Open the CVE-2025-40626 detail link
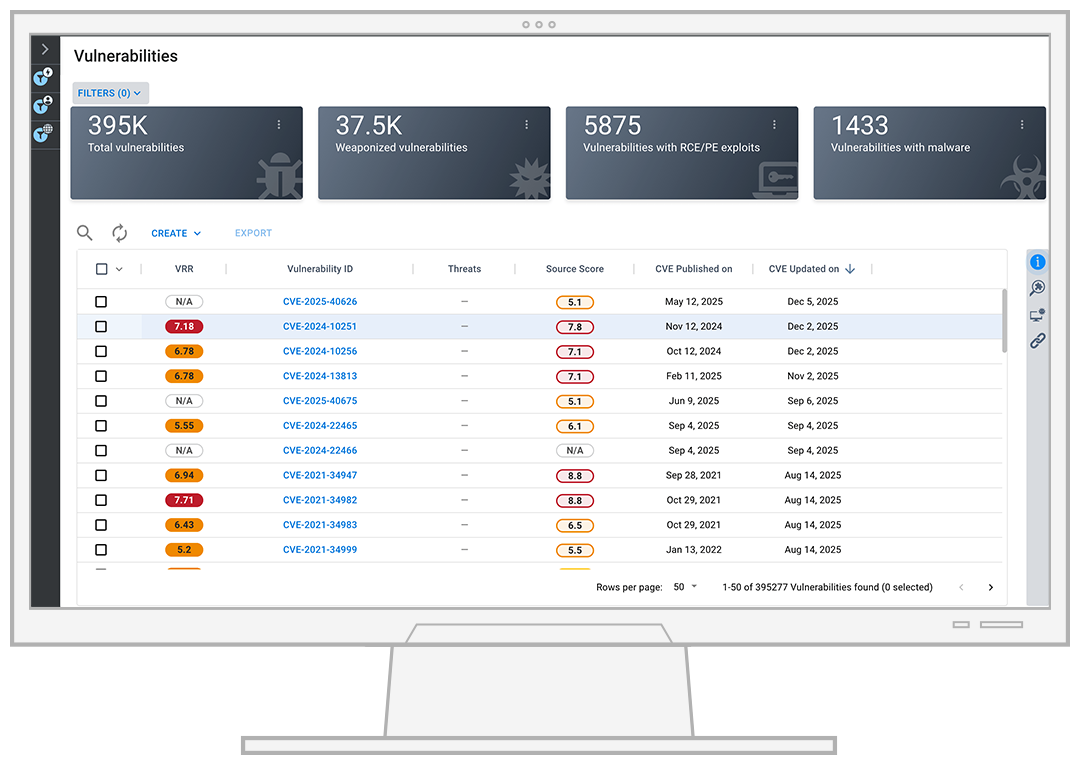This screenshot has height=765, width=1080. 319,301
